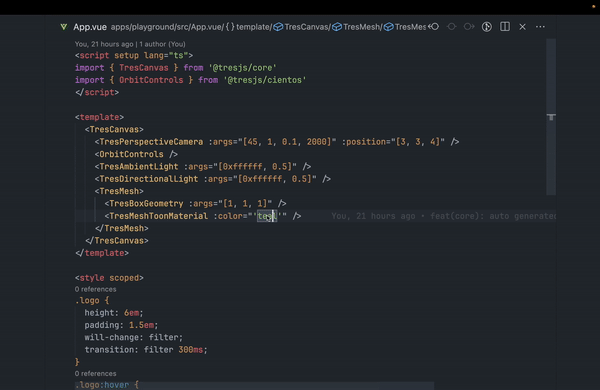This screenshot has height=390, width=600.
Task: Click the closing </template> tag
Action: coord(102,253)
